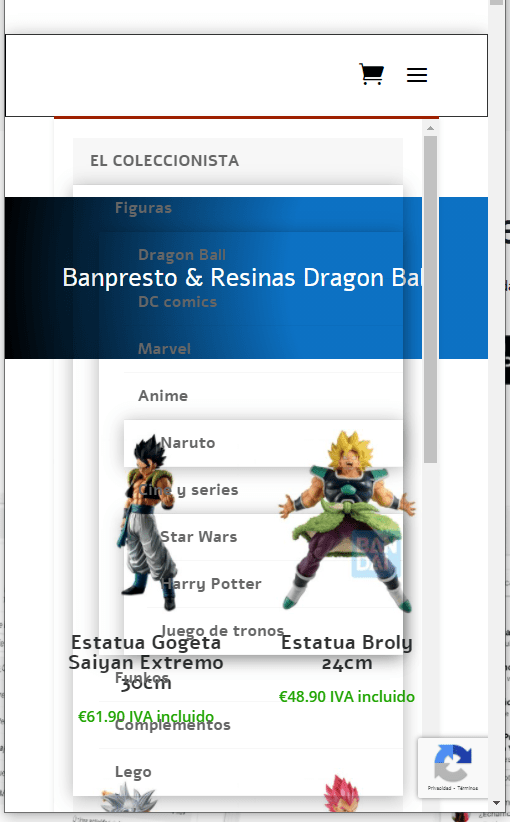Click the mobile menu scrollbar thumb
Image resolution: width=510 pixels, height=822 pixels.
point(430,299)
